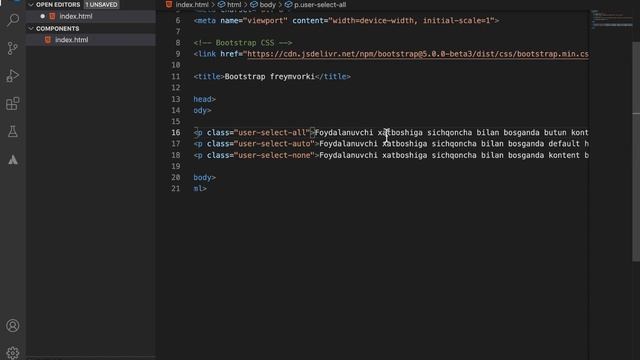Click line number 16 in gutter

point(176,132)
